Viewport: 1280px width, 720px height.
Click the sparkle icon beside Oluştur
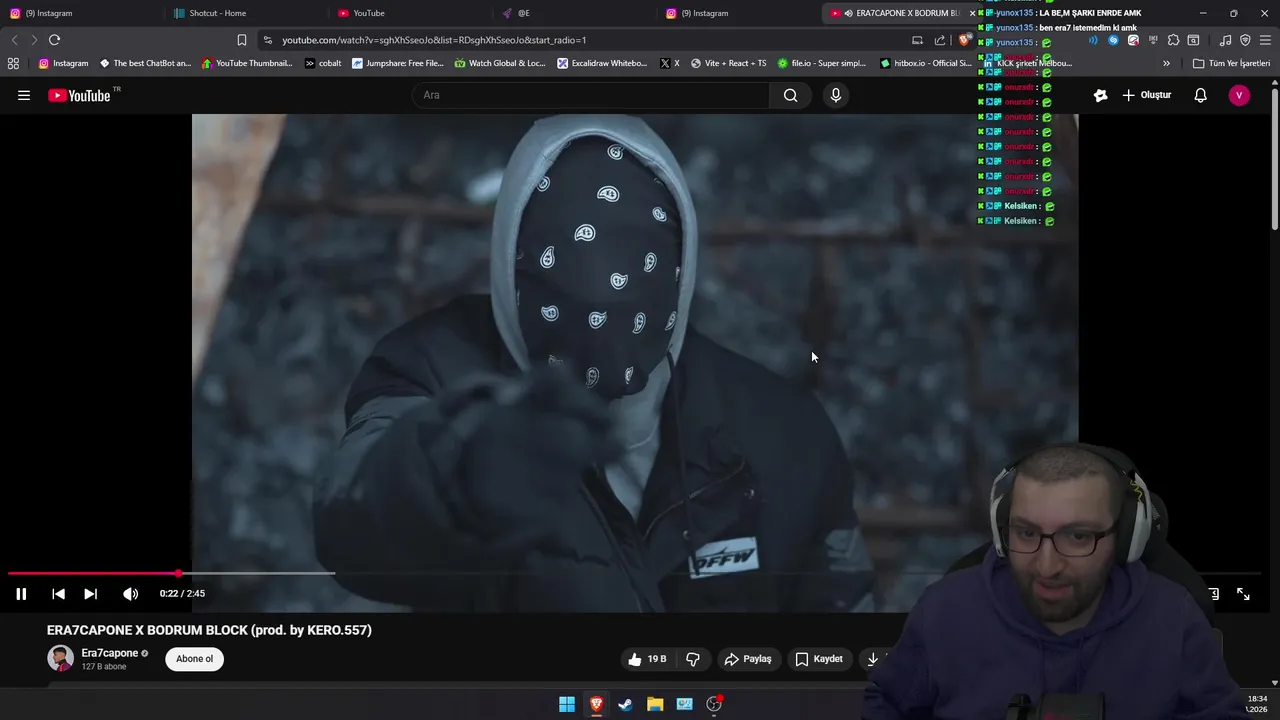click(x=1100, y=95)
